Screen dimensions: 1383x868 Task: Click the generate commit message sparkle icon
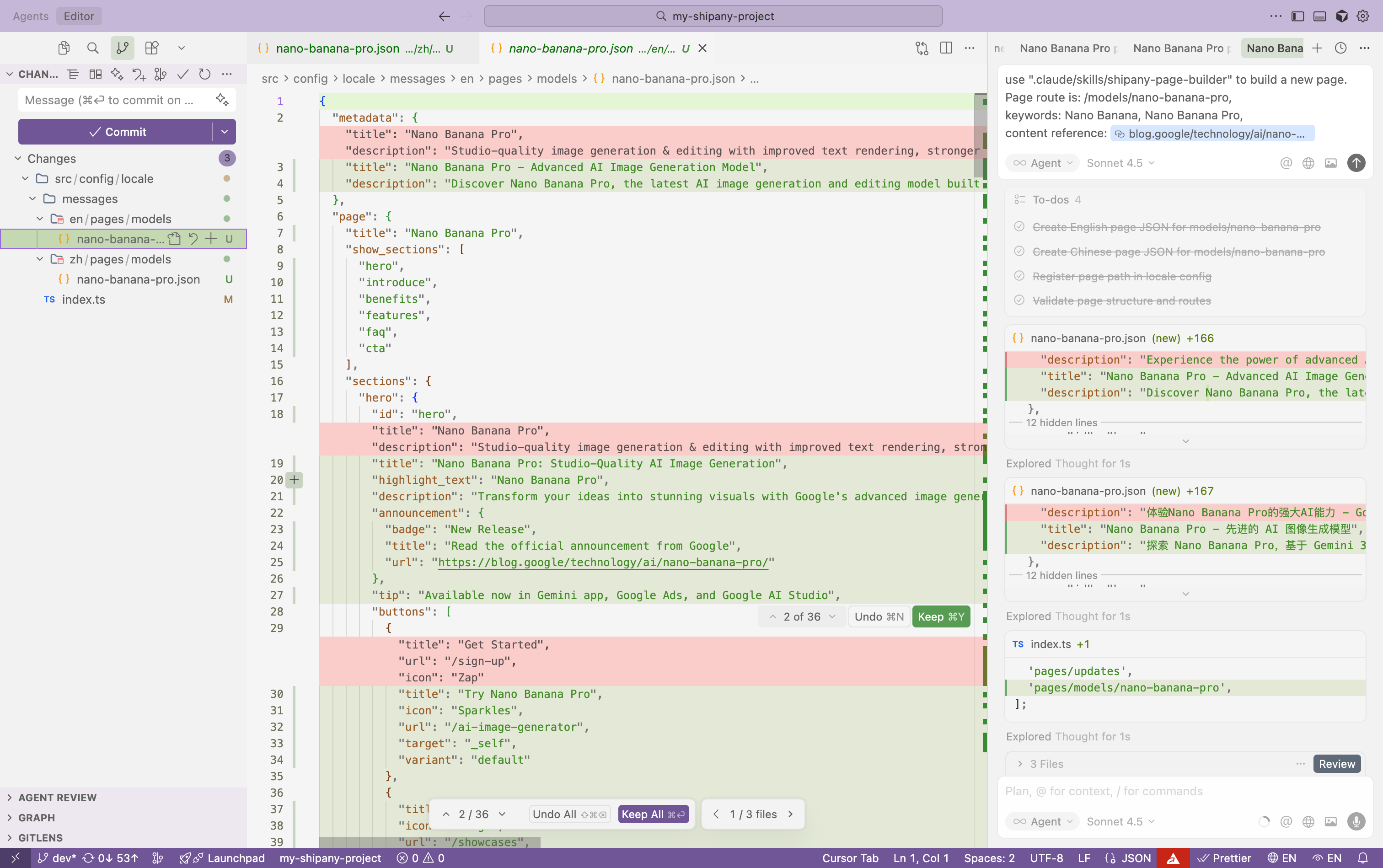click(x=222, y=100)
